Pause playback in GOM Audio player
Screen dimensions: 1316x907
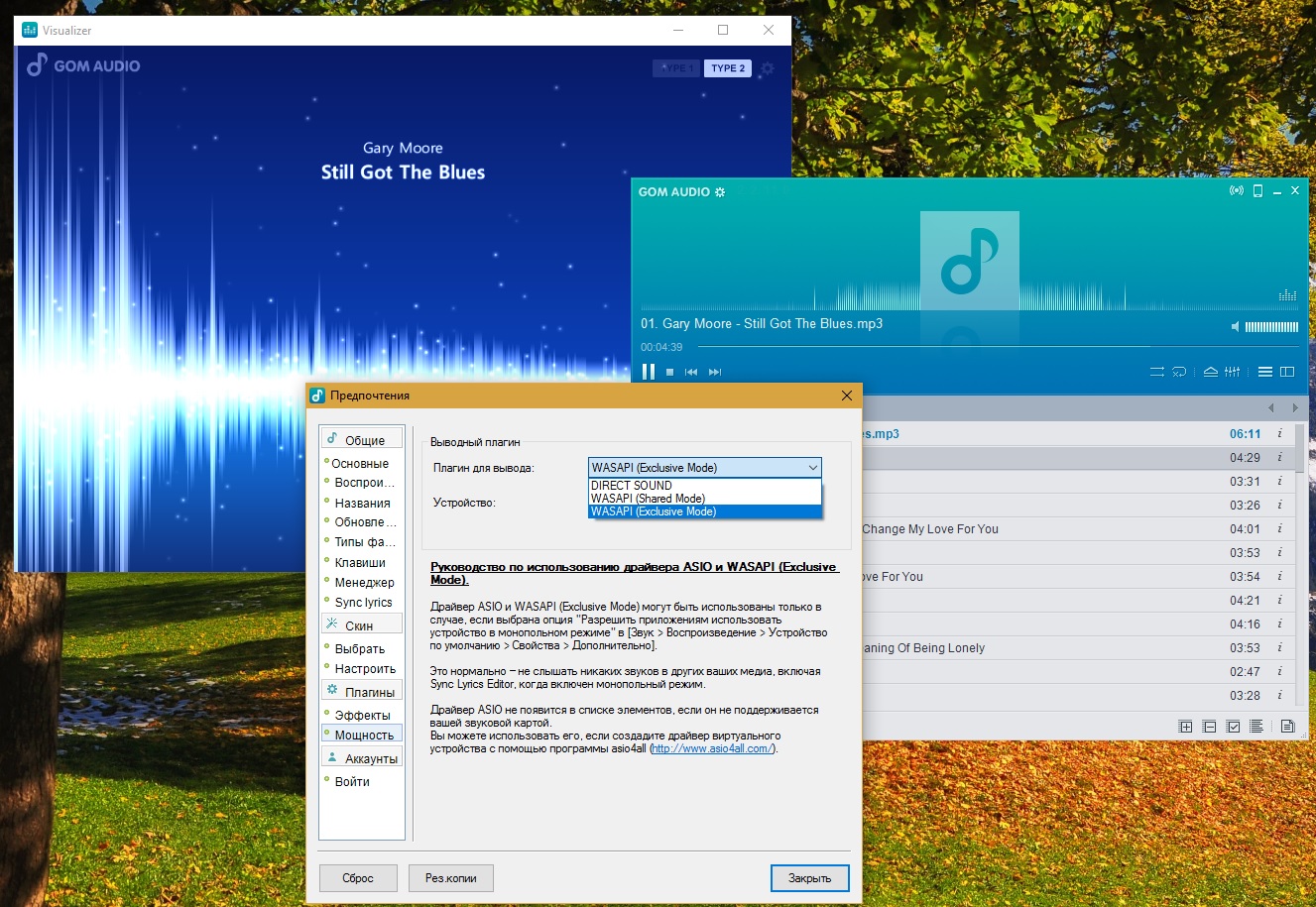point(649,372)
